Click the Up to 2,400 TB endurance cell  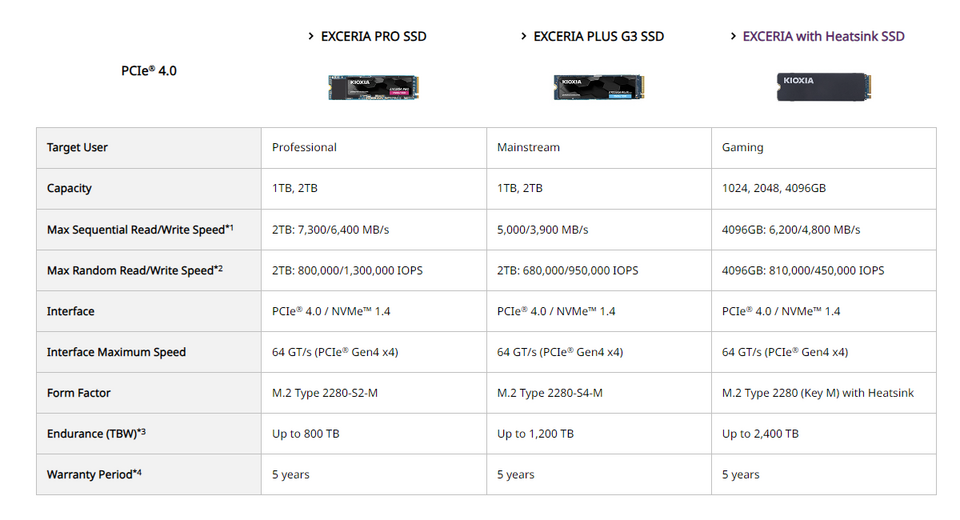point(824,434)
